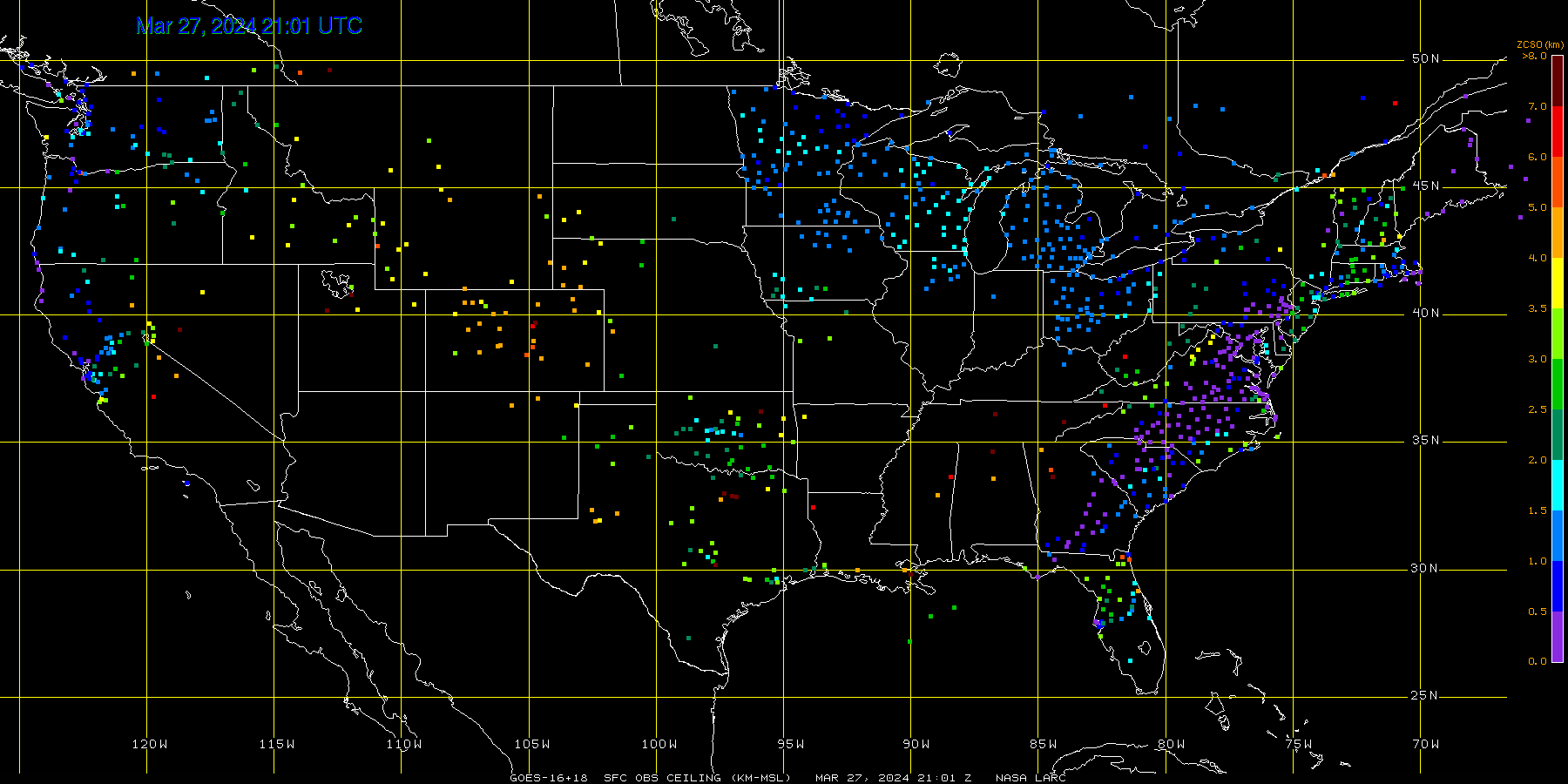Click the ZCSO (km) legend title
Viewport: 1568px width, 784px height.
click(1539, 44)
